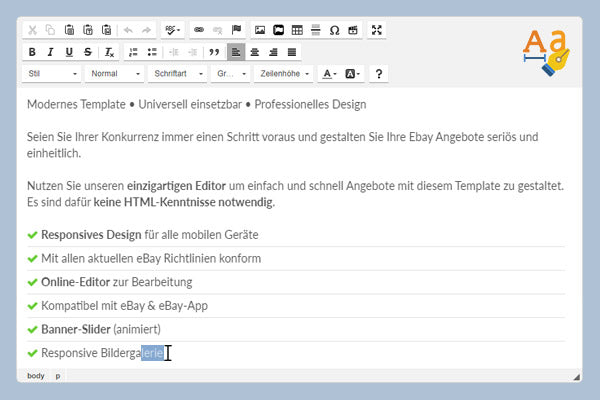Insert a table
Viewport: 600px width, 400px height.
pyautogui.click(x=297, y=30)
